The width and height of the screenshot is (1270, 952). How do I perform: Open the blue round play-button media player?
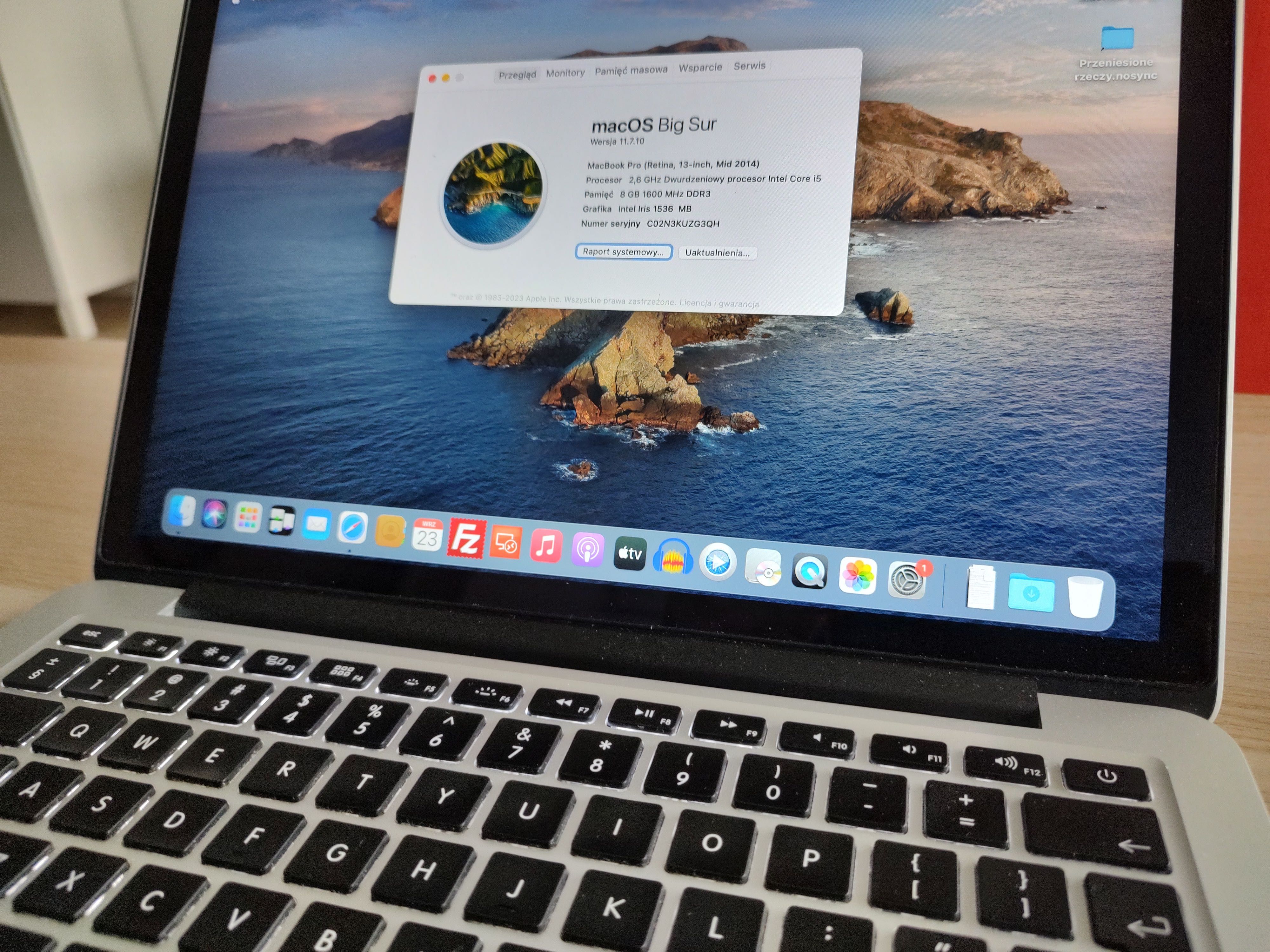(718, 562)
